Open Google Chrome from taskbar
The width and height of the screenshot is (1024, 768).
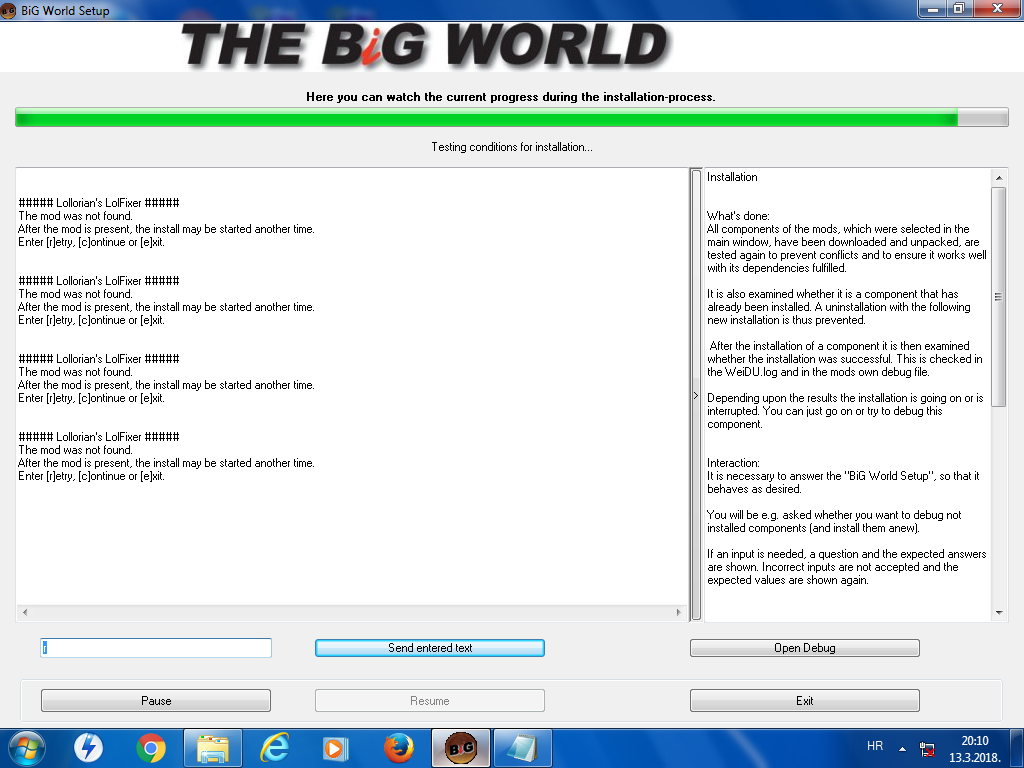pos(151,748)
